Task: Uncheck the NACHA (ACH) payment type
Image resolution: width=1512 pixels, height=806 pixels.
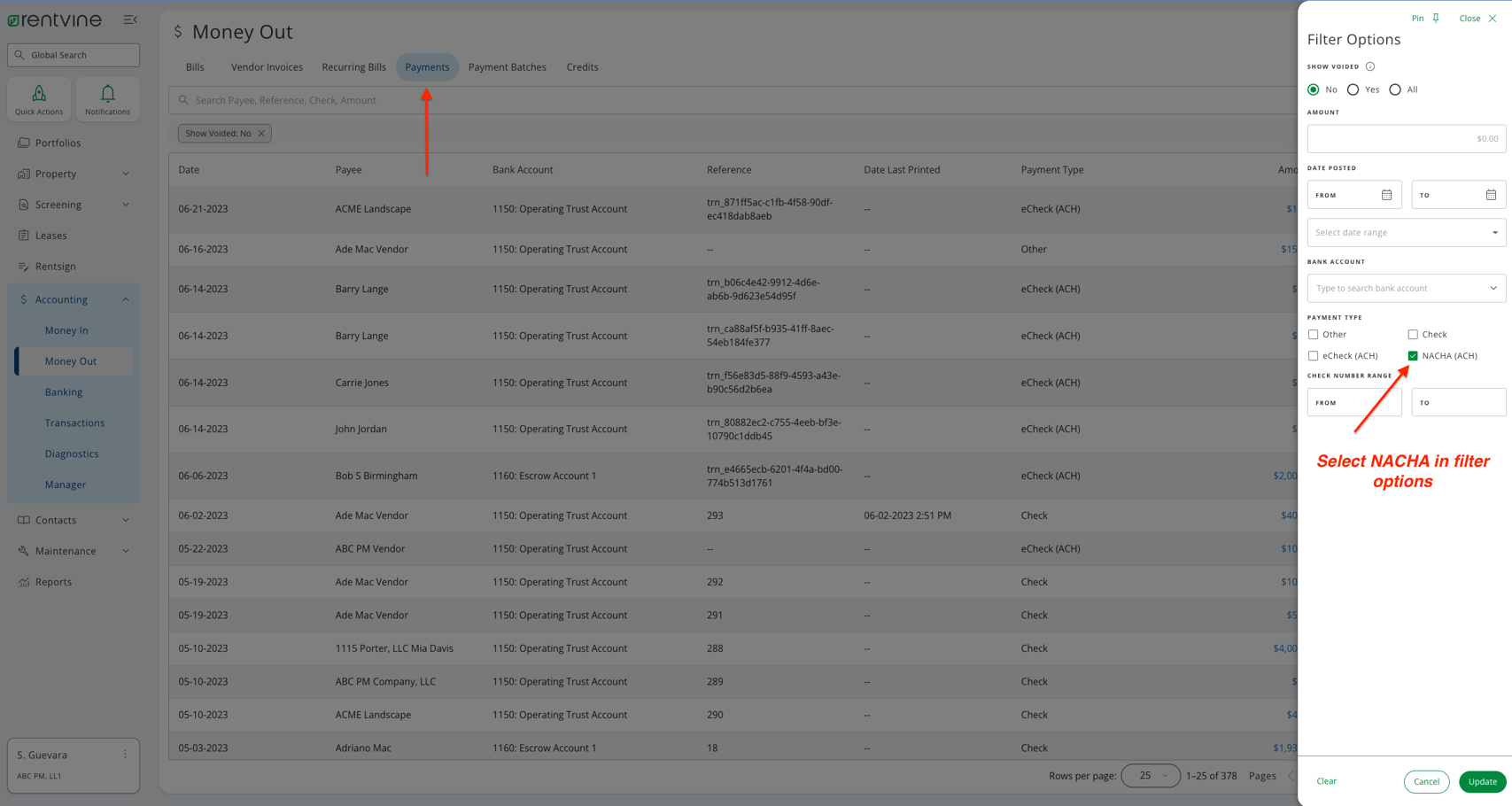Action: (1413, 356)
